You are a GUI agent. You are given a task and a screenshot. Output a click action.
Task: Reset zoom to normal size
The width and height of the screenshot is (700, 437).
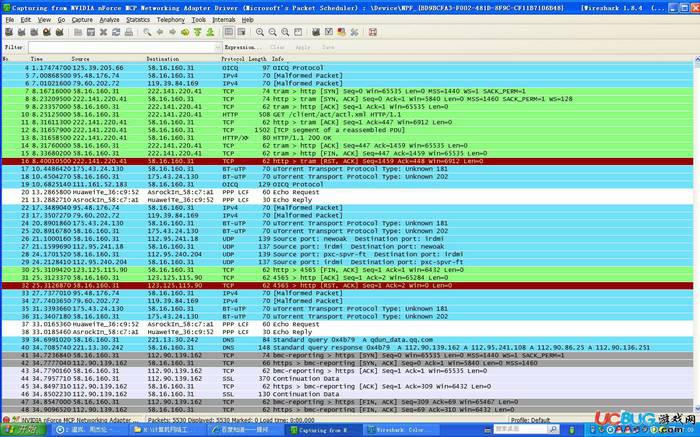pos(285,32)
